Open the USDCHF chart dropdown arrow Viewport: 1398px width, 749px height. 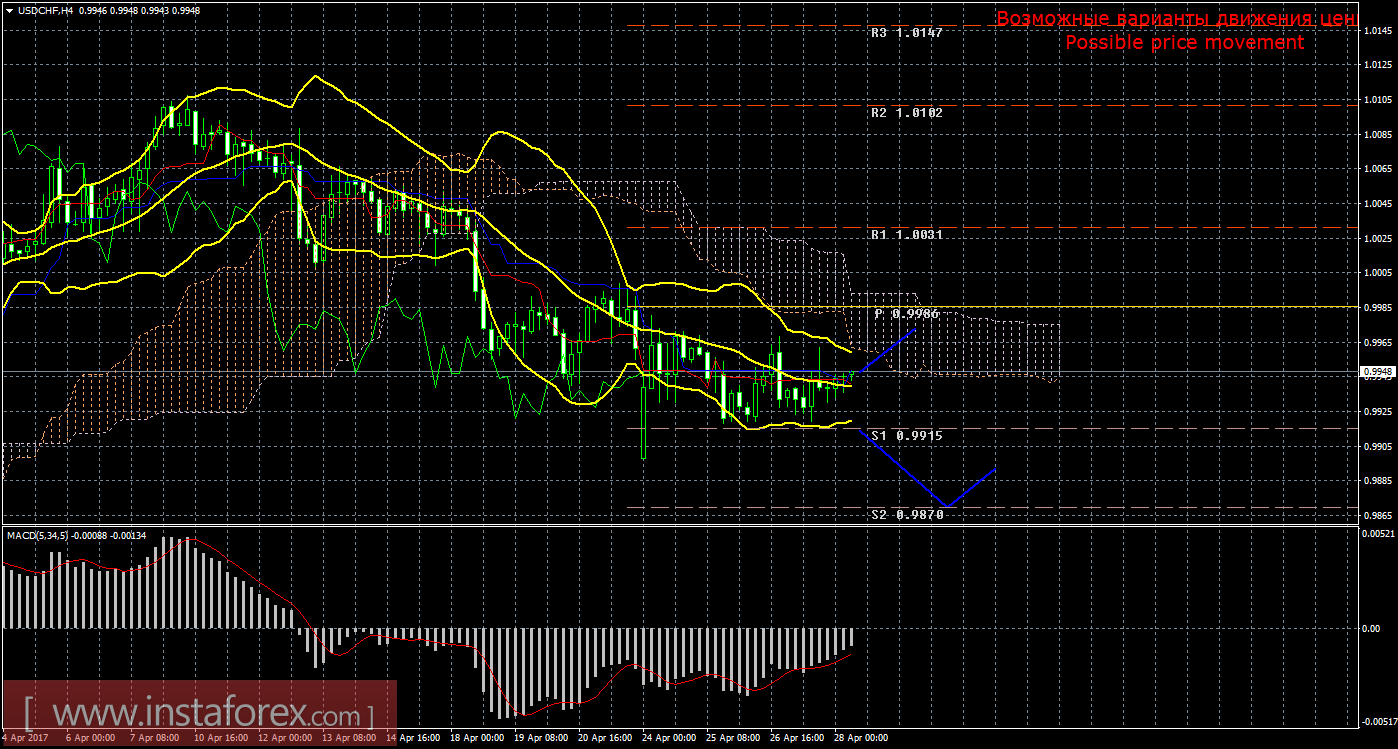[9, 10]
